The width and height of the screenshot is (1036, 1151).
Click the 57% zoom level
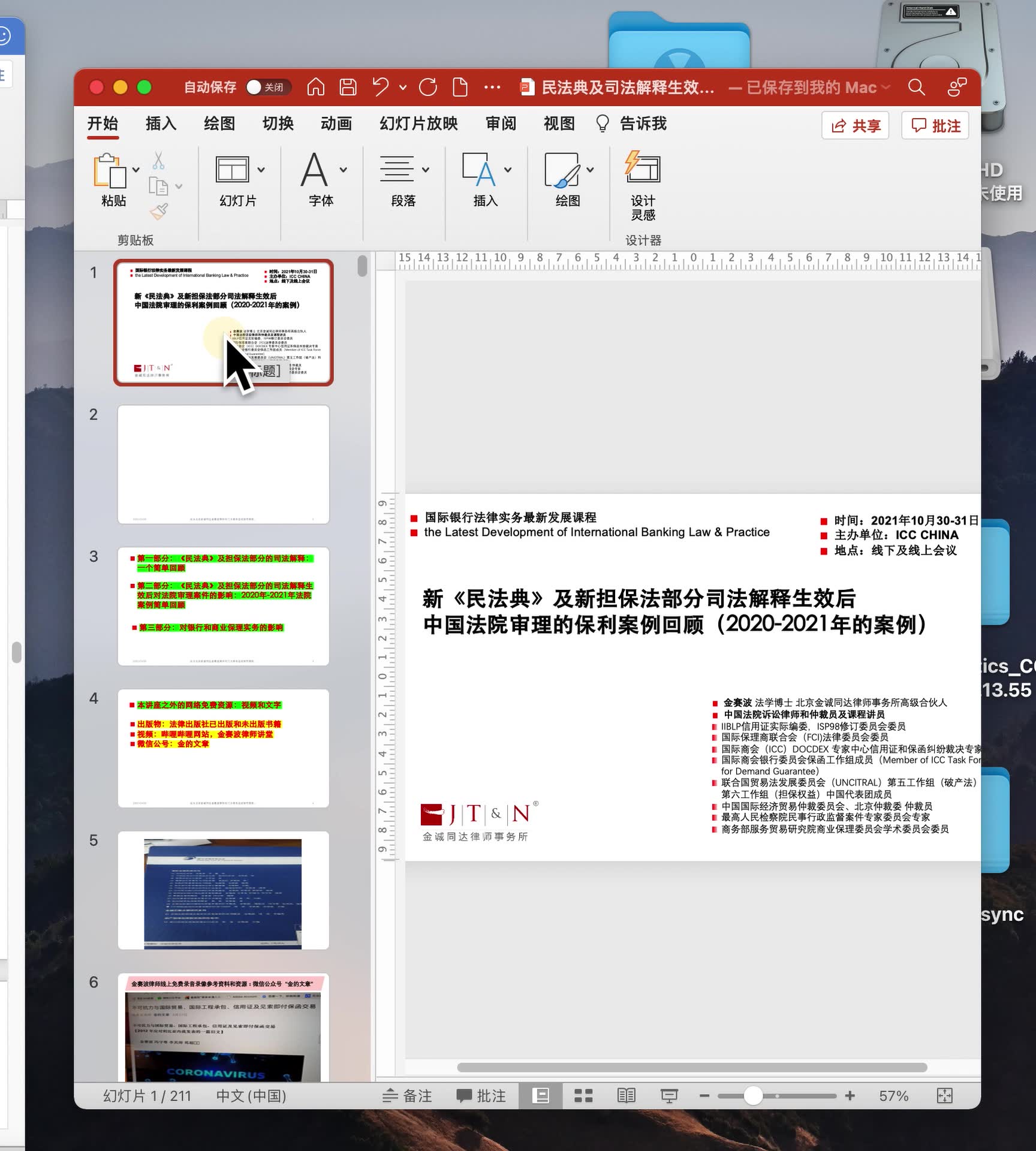(893, 1096)
